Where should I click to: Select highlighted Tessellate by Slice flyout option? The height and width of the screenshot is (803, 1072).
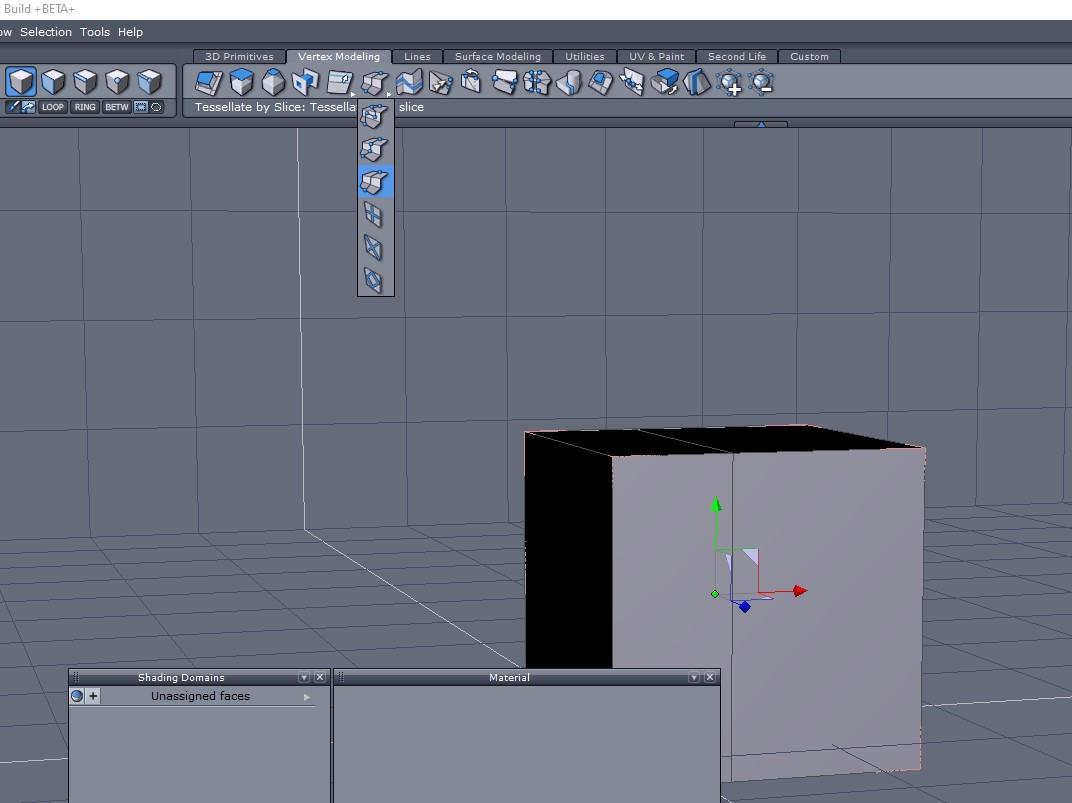(375, 182)
